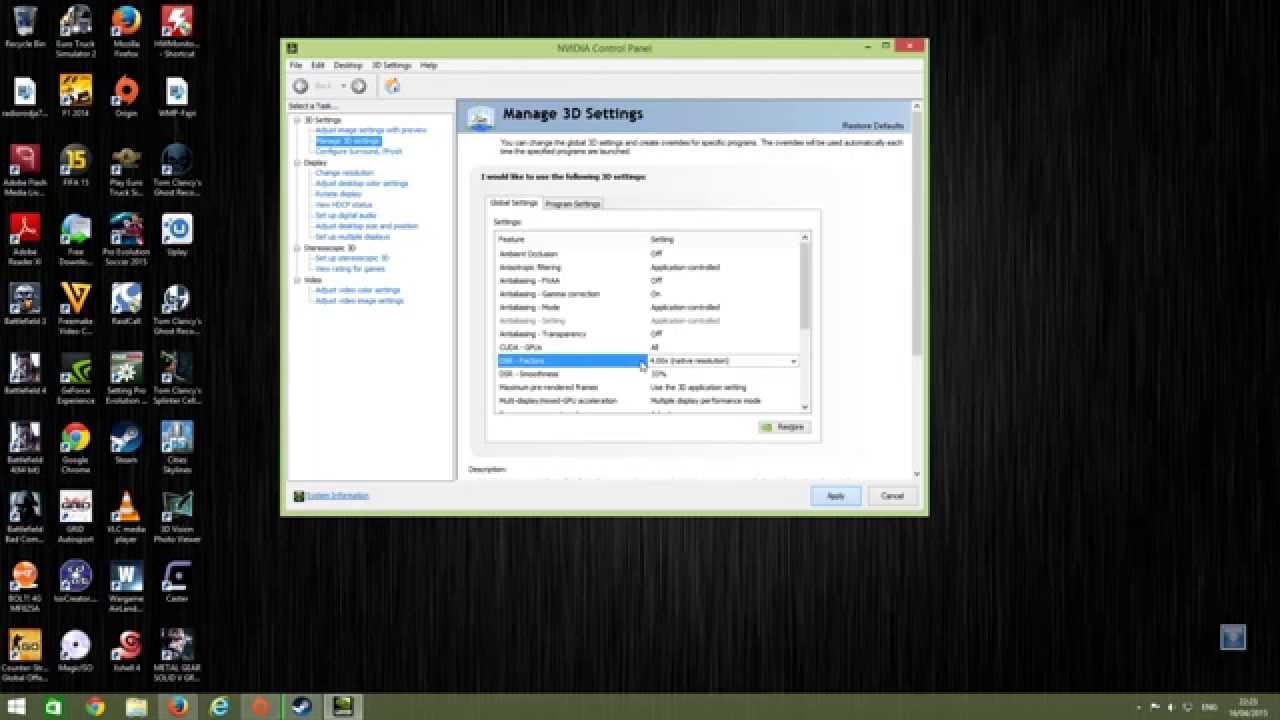The width and height of the screenshot is (1280, 720).
Task: Launch RaidCall desktop shortcut
Action: click(x=126, y=304)
